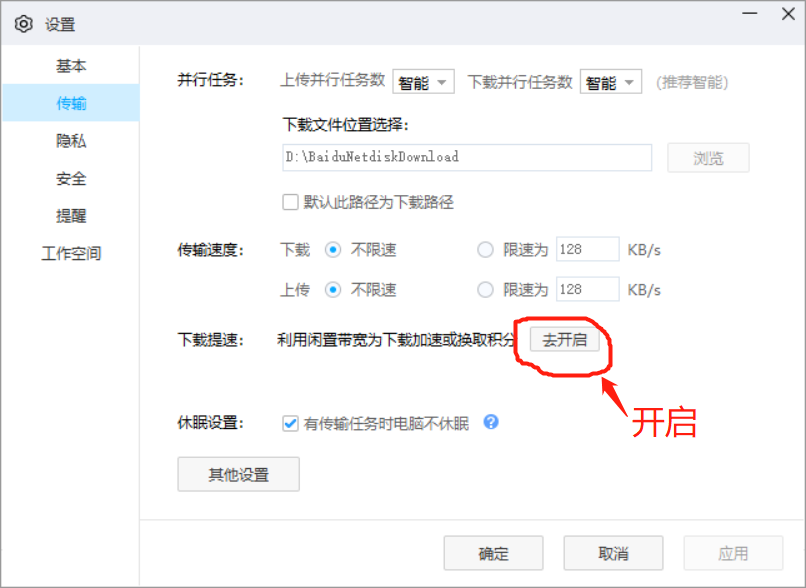Switch to 隐私 settings tab
The image size is (806, 588).
coord(71,141)
